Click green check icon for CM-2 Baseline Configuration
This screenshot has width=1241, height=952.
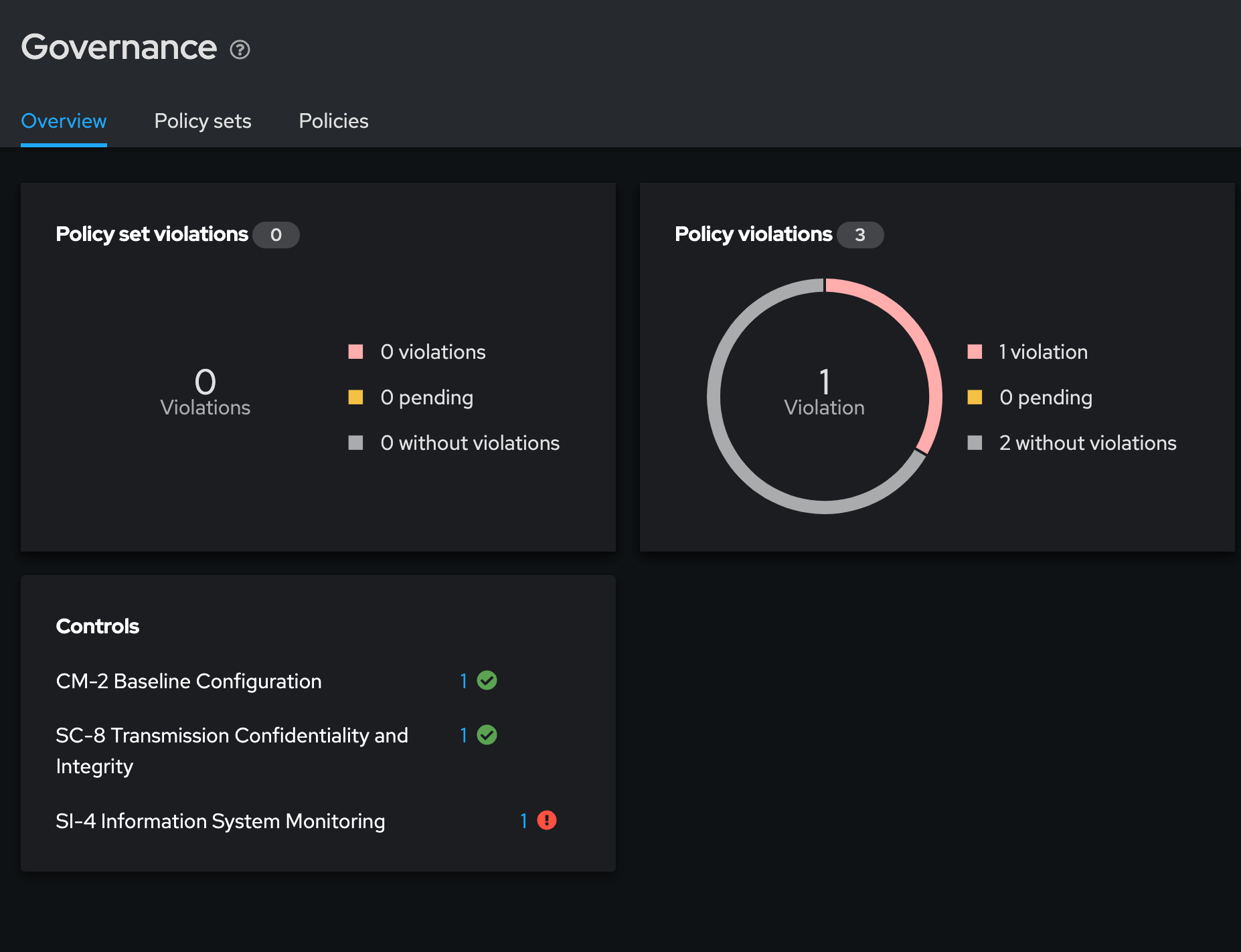(x=487, y=681)
